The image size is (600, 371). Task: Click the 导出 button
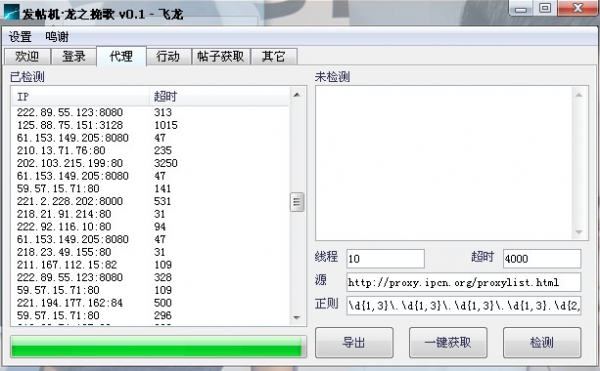pyautogui.click(x=354, y=342)
